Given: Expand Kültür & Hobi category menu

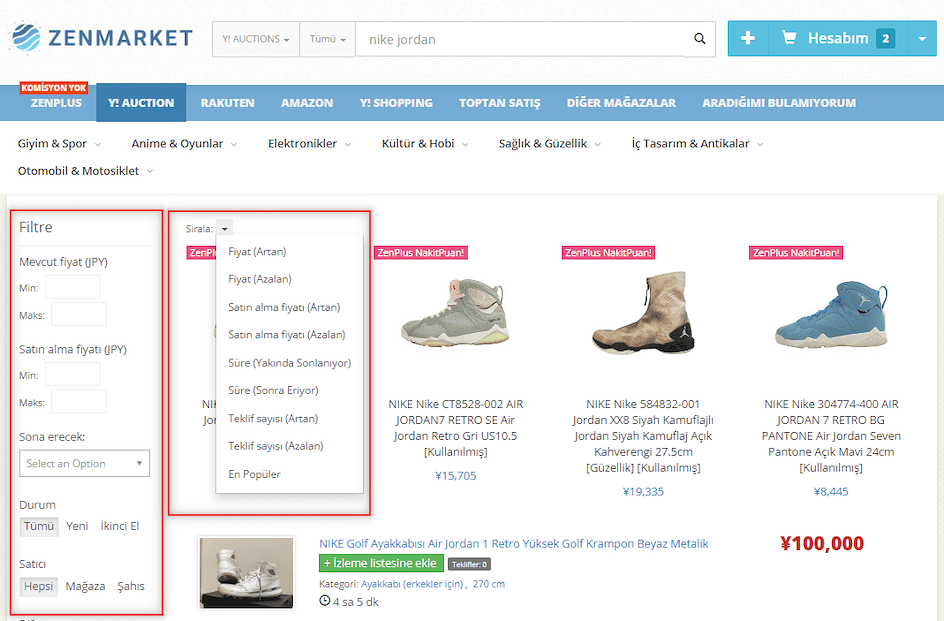Looking at the screenshot, I should click(425, 143).
